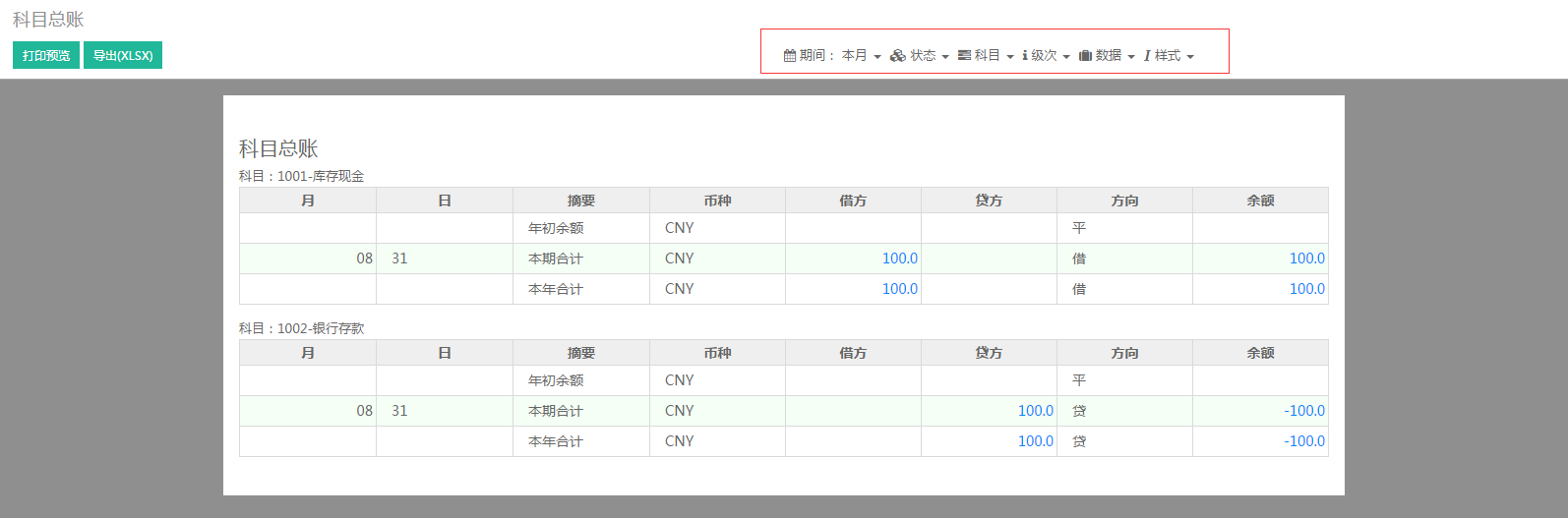Open the 数据 data dropdown with briefcase icon
This screenshot has height=518, width=1568.
point(1107,55)
